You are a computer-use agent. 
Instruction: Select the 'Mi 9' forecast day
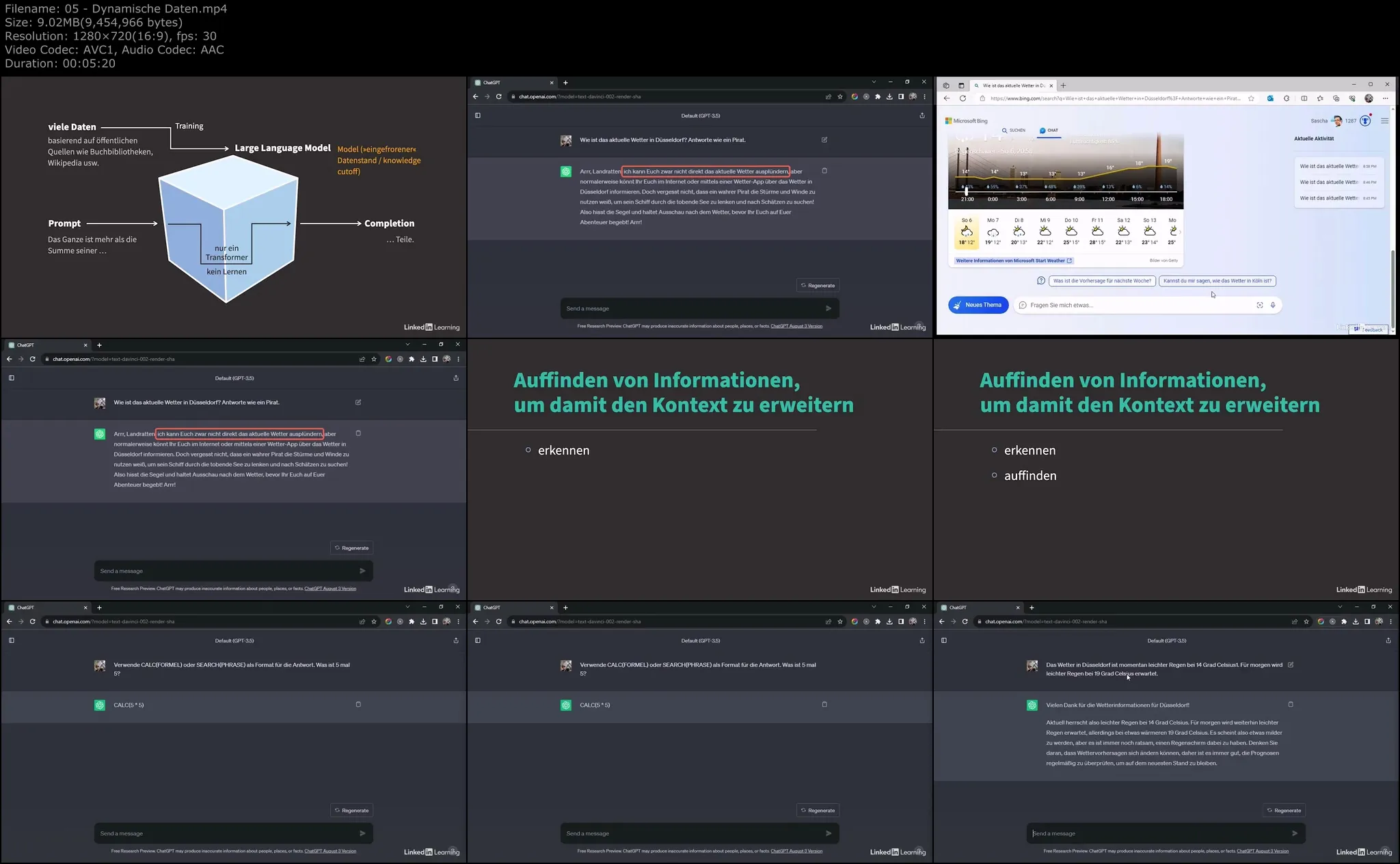(1045, 232)
